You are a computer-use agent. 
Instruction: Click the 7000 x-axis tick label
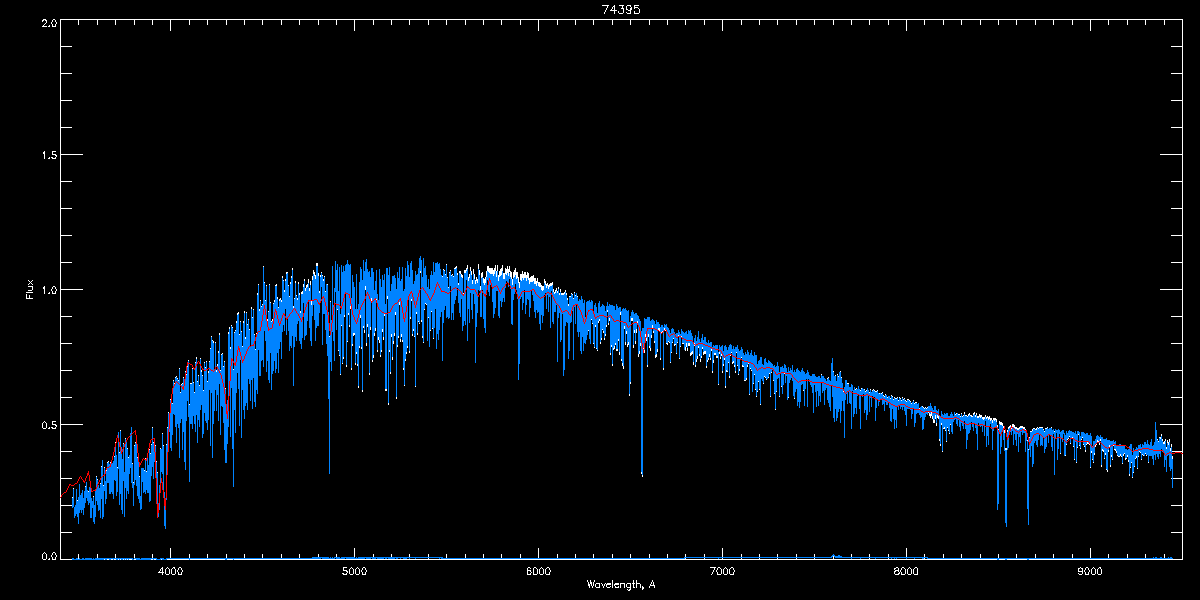tap(722, 572)
